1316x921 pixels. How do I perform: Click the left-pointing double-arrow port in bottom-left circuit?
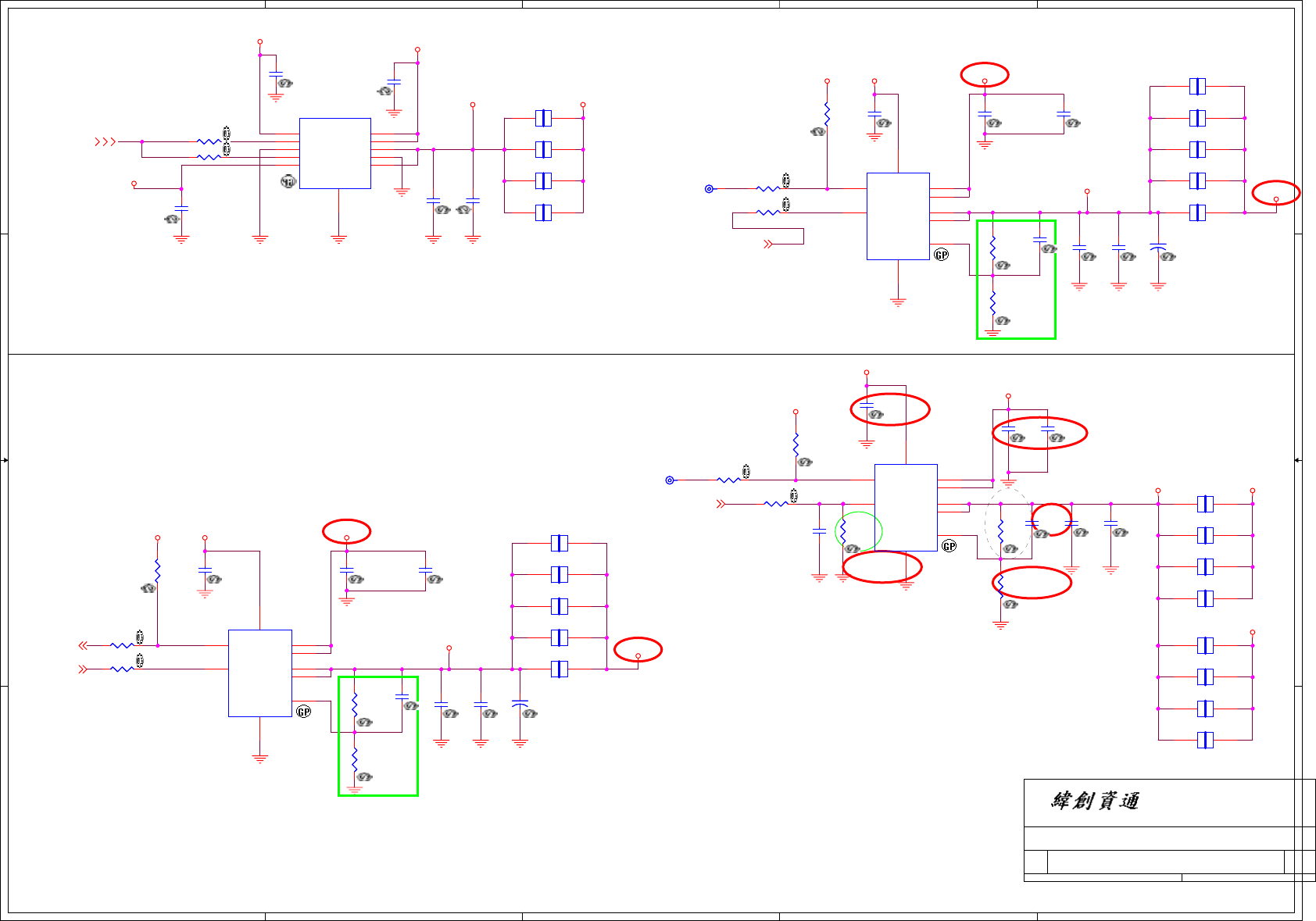(x=83, y=645)
